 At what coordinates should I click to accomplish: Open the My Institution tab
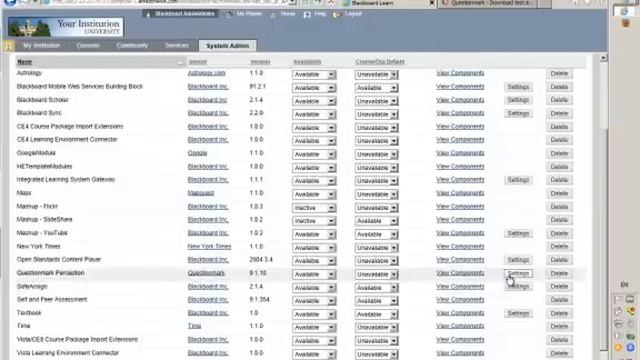pyautogui.click(x=41, y=45)
